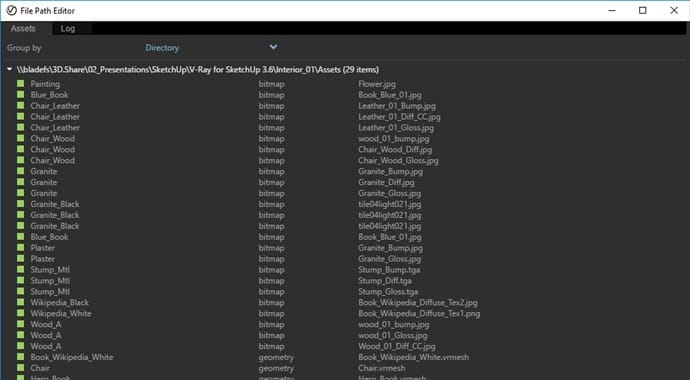Choose the Stump_Gloss.tga file entry

point(388,292)
